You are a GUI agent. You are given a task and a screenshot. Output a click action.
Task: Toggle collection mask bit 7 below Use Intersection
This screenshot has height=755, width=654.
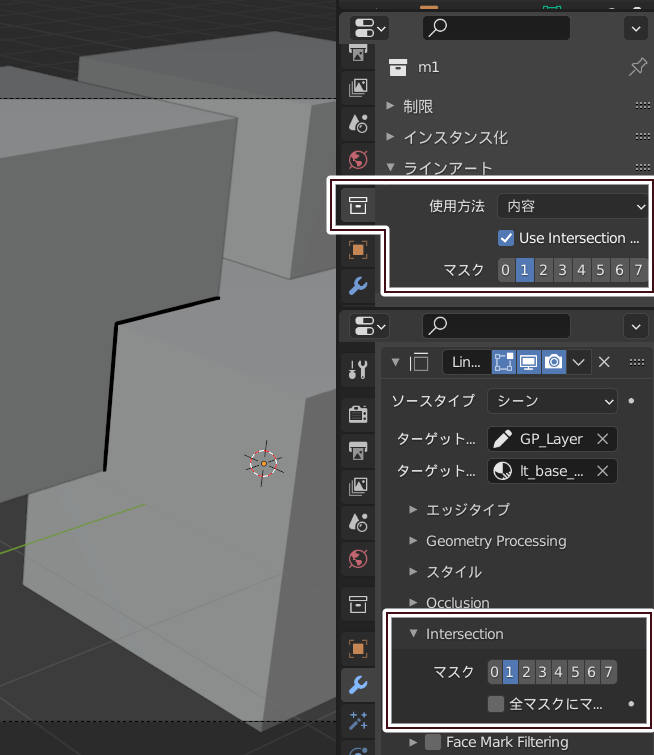(639, 270)
